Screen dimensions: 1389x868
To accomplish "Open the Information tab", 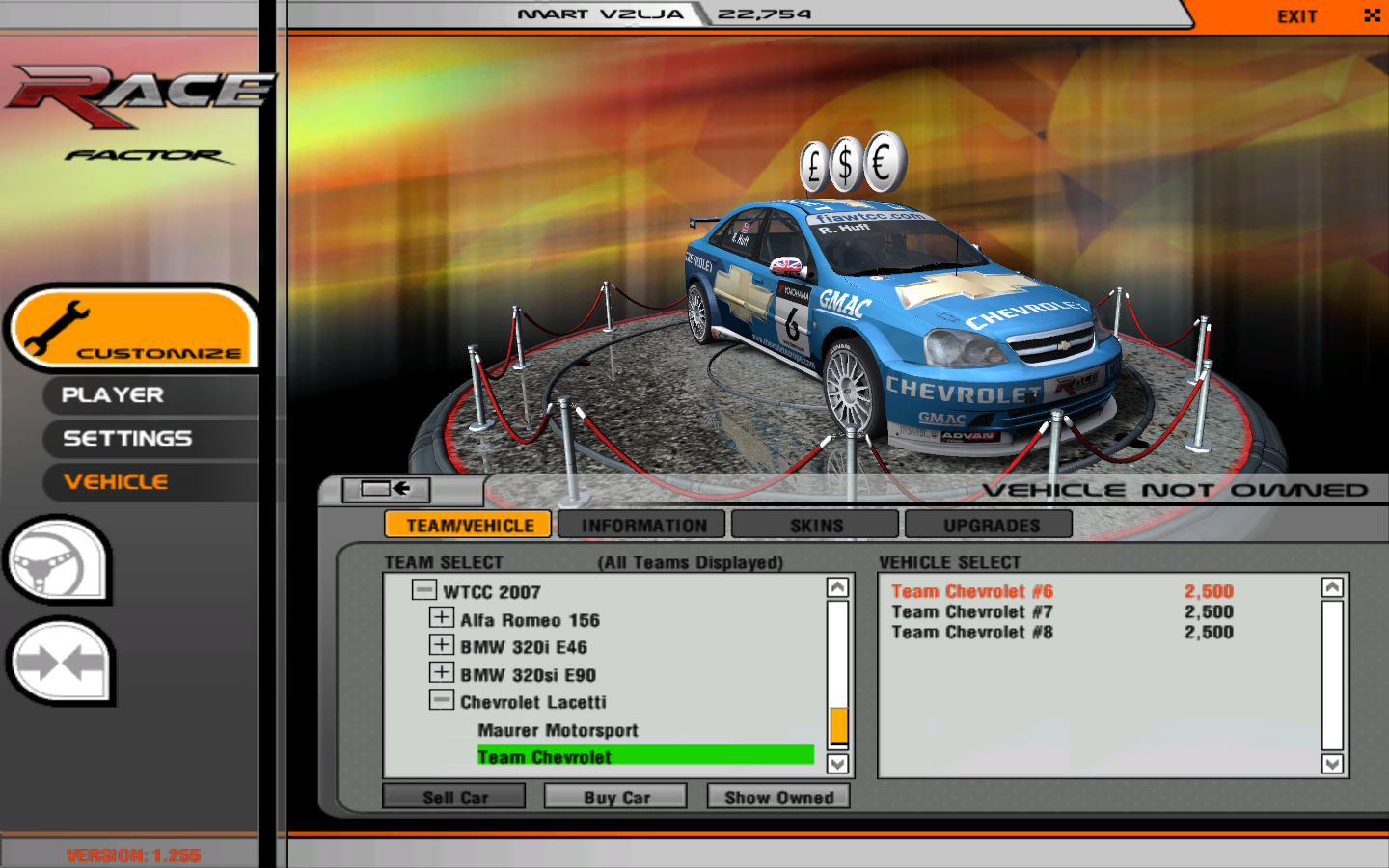I will [x=643, y=525].
